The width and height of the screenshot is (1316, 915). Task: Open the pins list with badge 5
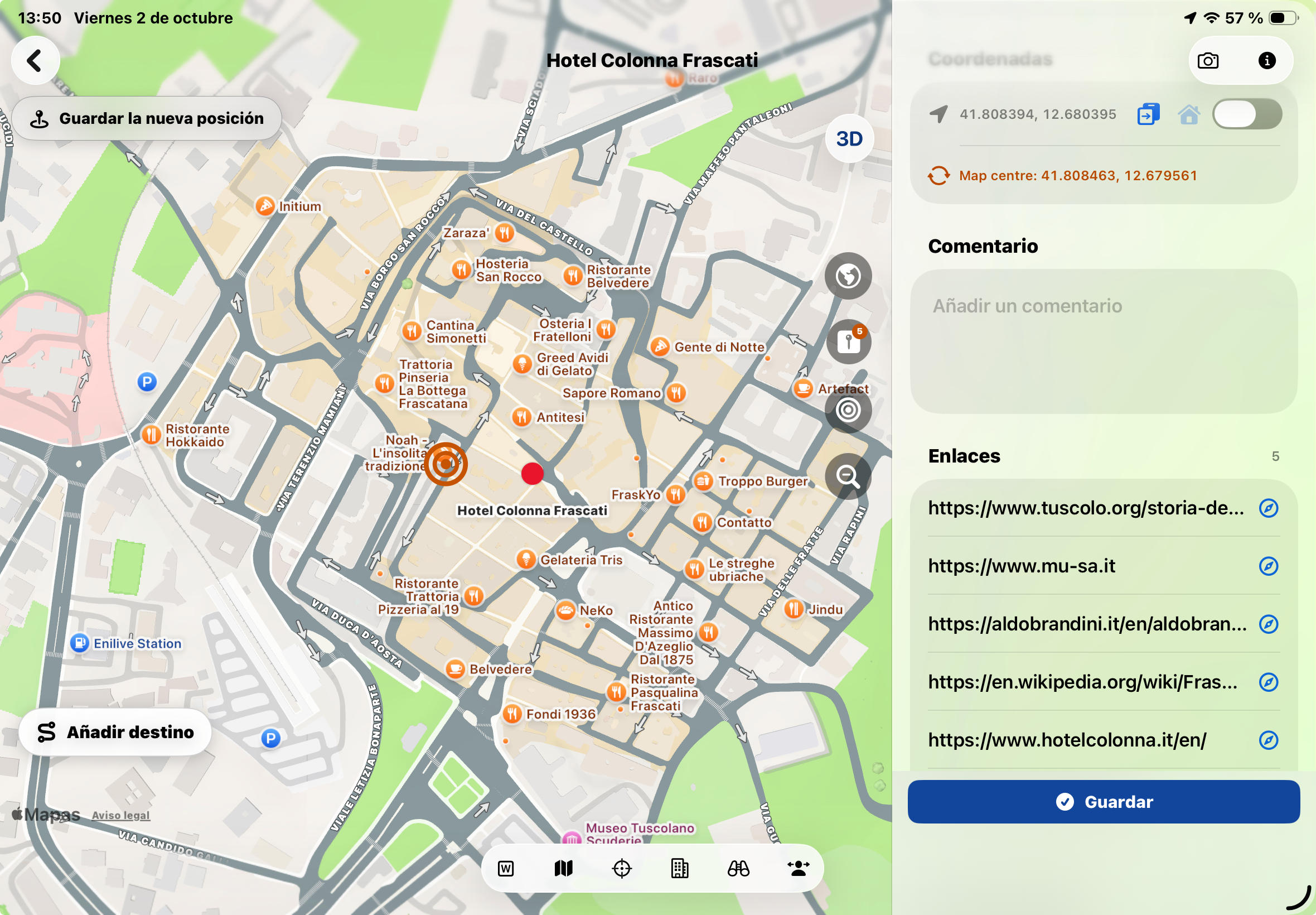click(x=848, y=342)
